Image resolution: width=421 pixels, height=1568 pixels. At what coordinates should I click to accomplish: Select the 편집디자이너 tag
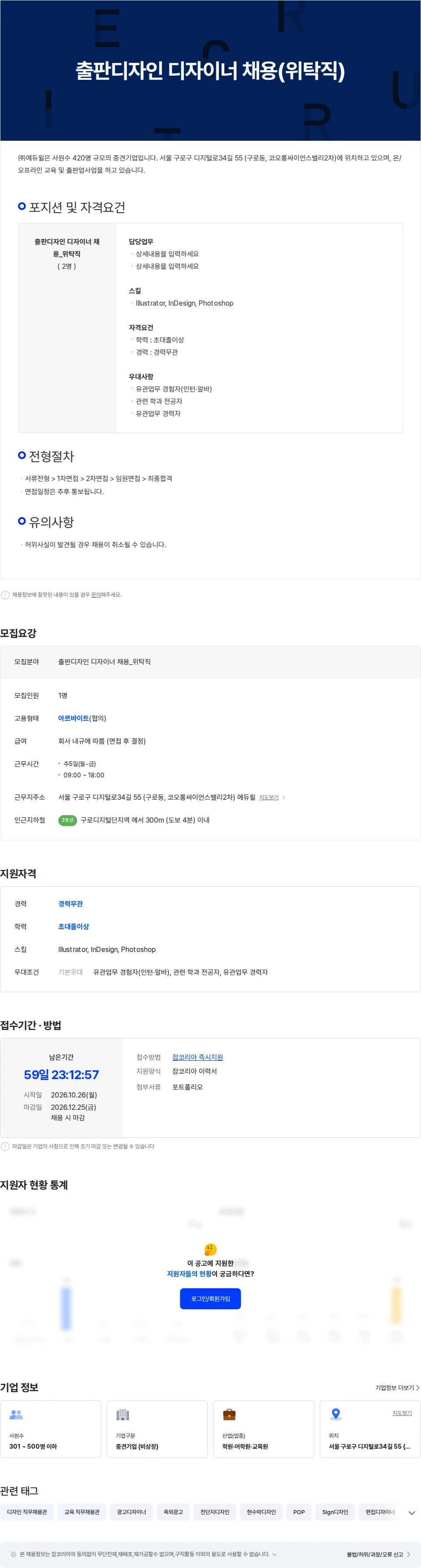click(x=380, y=1512)
